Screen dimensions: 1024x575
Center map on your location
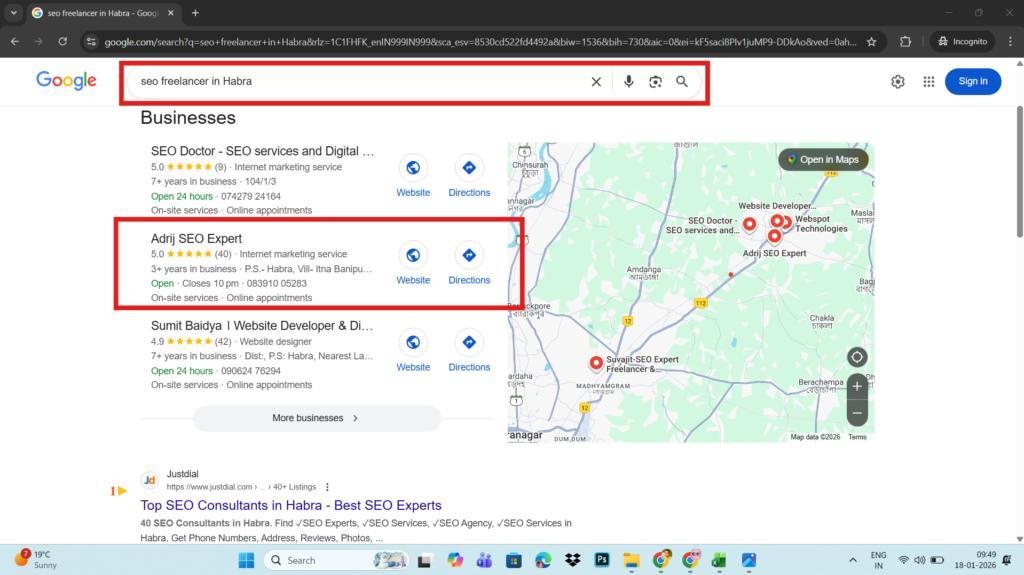[857, 357]
